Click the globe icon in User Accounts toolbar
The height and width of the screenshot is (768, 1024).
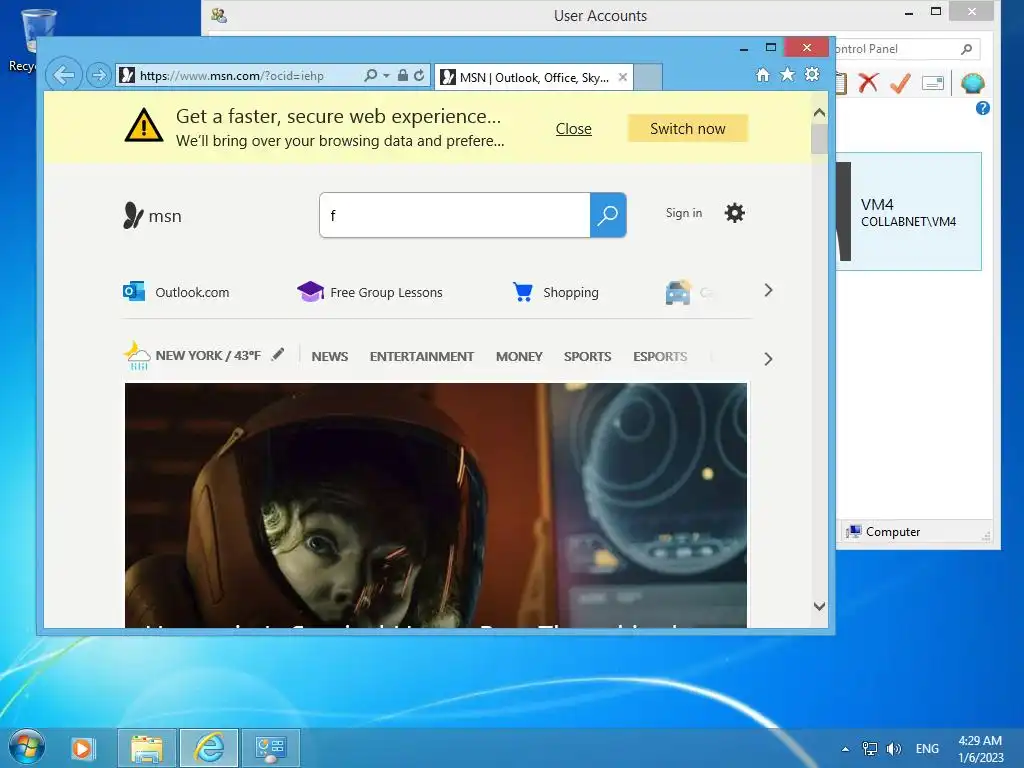point(973,83)
